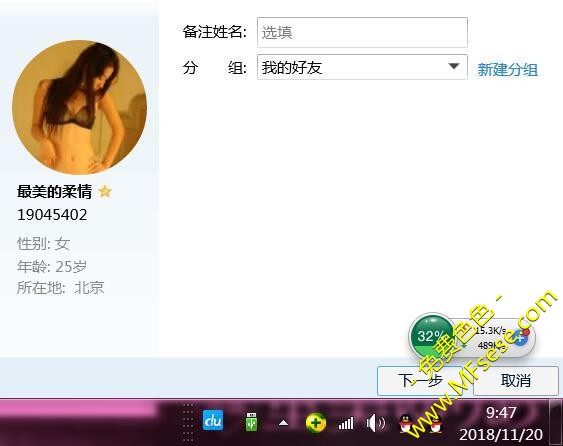Click the 取消 cancel button
The width and height of the screenshot is (563, 446).
click(x=516, y=381)
